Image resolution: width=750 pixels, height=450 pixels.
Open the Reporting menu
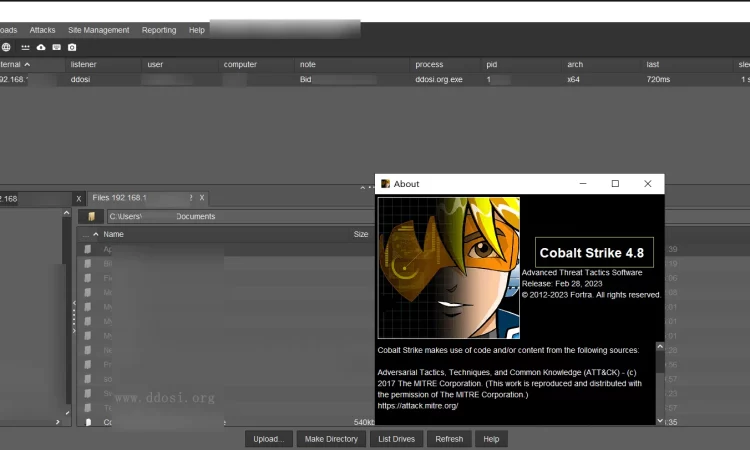point(159,30)
